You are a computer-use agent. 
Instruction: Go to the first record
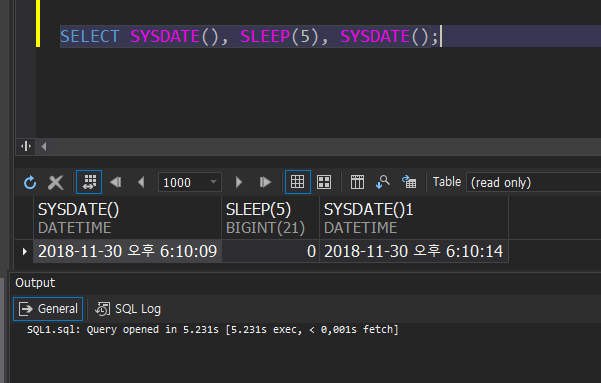115,182
